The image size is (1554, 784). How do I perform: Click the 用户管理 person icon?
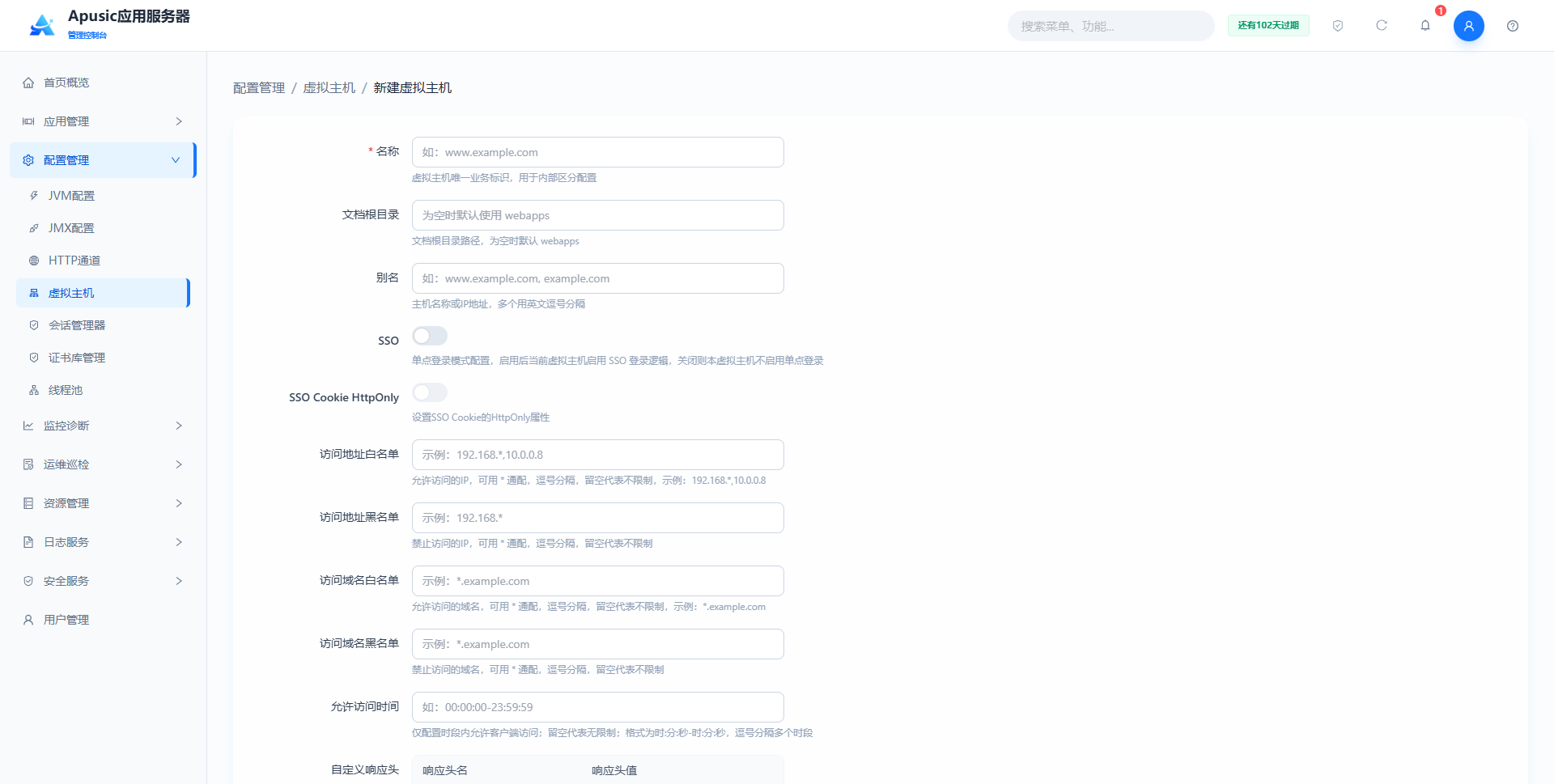point(28,620)
